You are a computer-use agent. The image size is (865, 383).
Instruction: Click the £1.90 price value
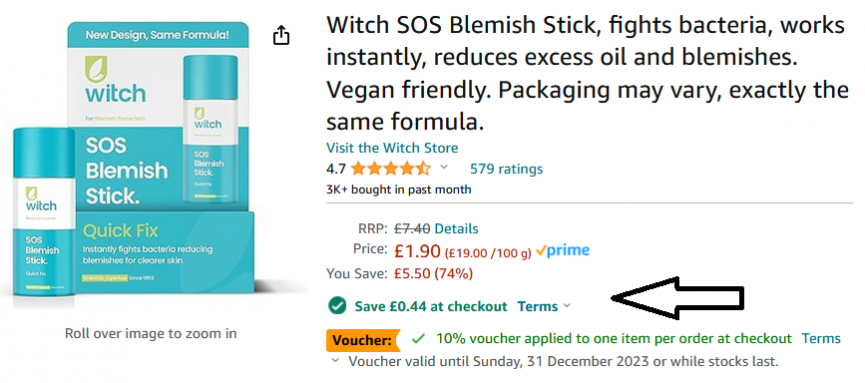417,251
